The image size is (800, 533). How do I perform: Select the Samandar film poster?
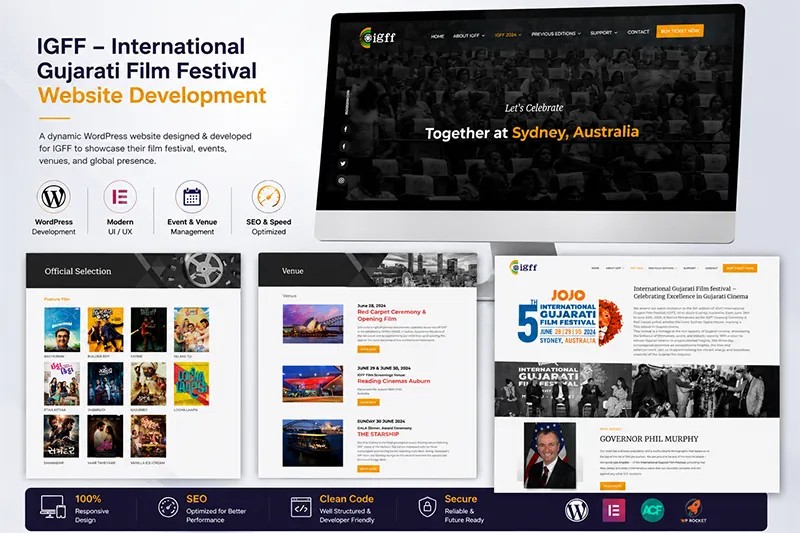click(62, 436)
